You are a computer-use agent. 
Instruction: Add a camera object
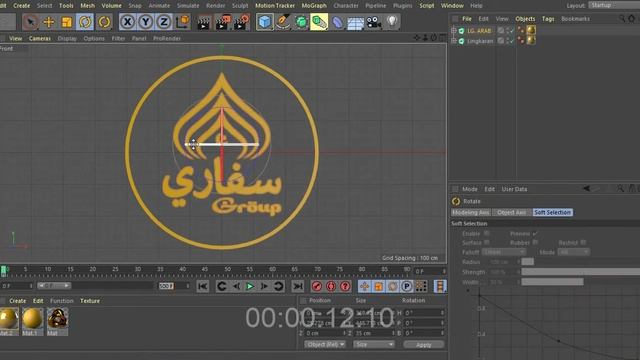point(373,22)
